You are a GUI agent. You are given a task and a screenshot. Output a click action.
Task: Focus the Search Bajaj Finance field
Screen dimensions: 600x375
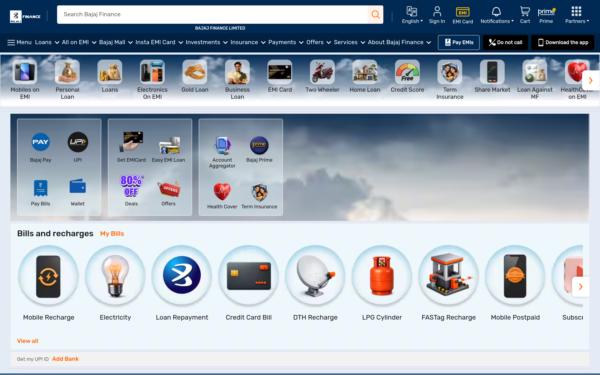[213, 15]
